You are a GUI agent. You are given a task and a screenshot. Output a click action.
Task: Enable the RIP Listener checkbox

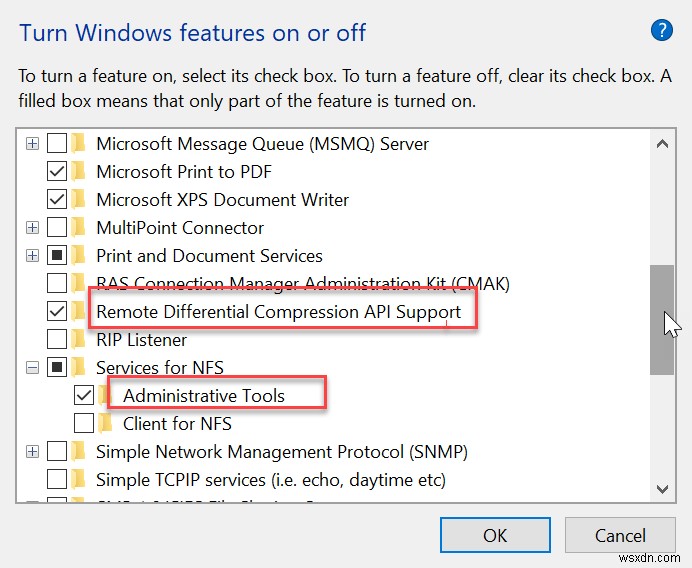click(57, 339)
